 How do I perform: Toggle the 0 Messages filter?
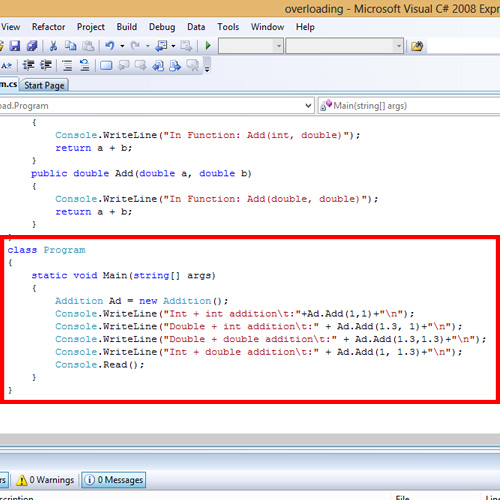(114, 480)
